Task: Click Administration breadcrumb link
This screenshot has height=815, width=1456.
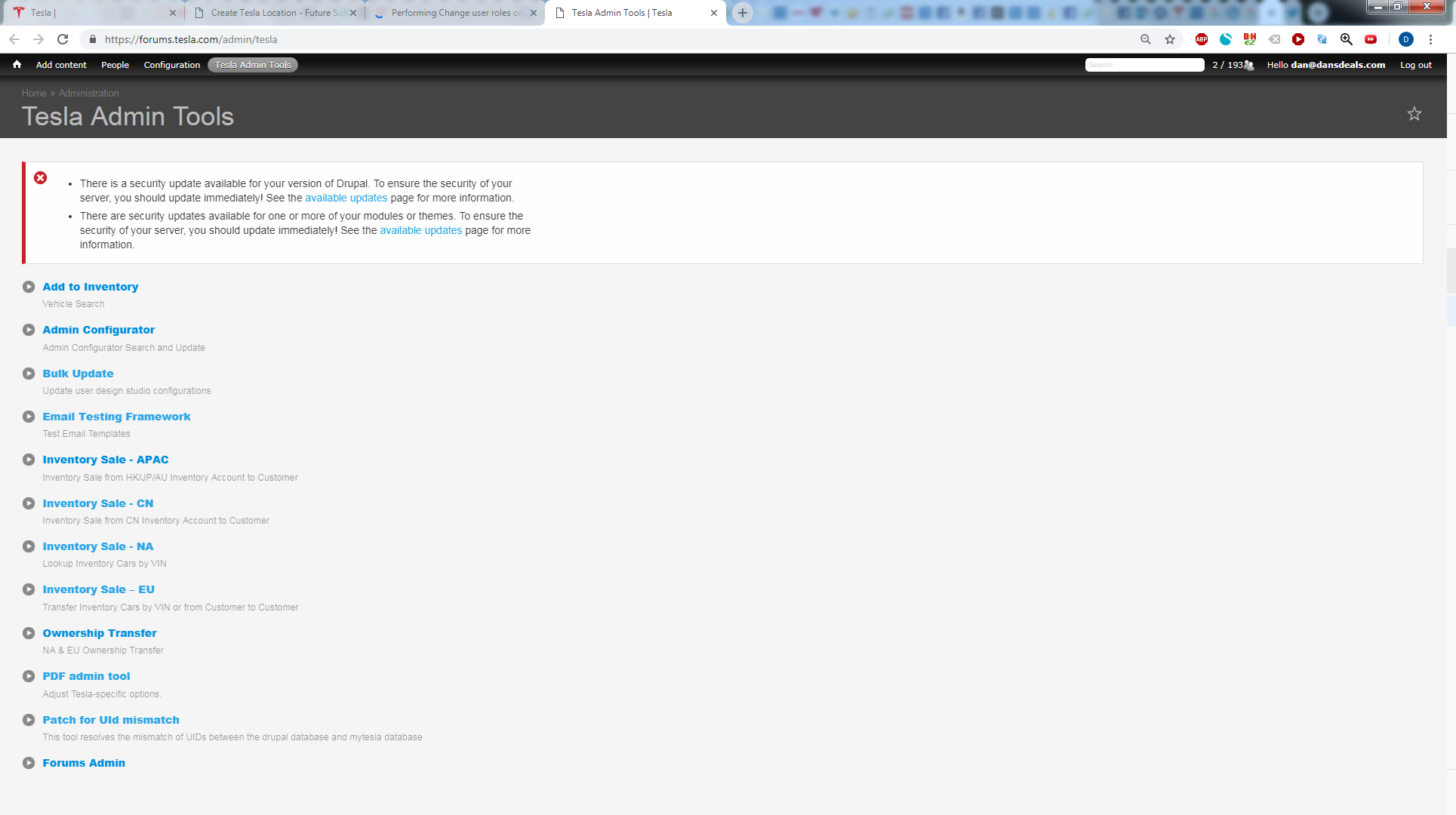Action: (89, 94)
